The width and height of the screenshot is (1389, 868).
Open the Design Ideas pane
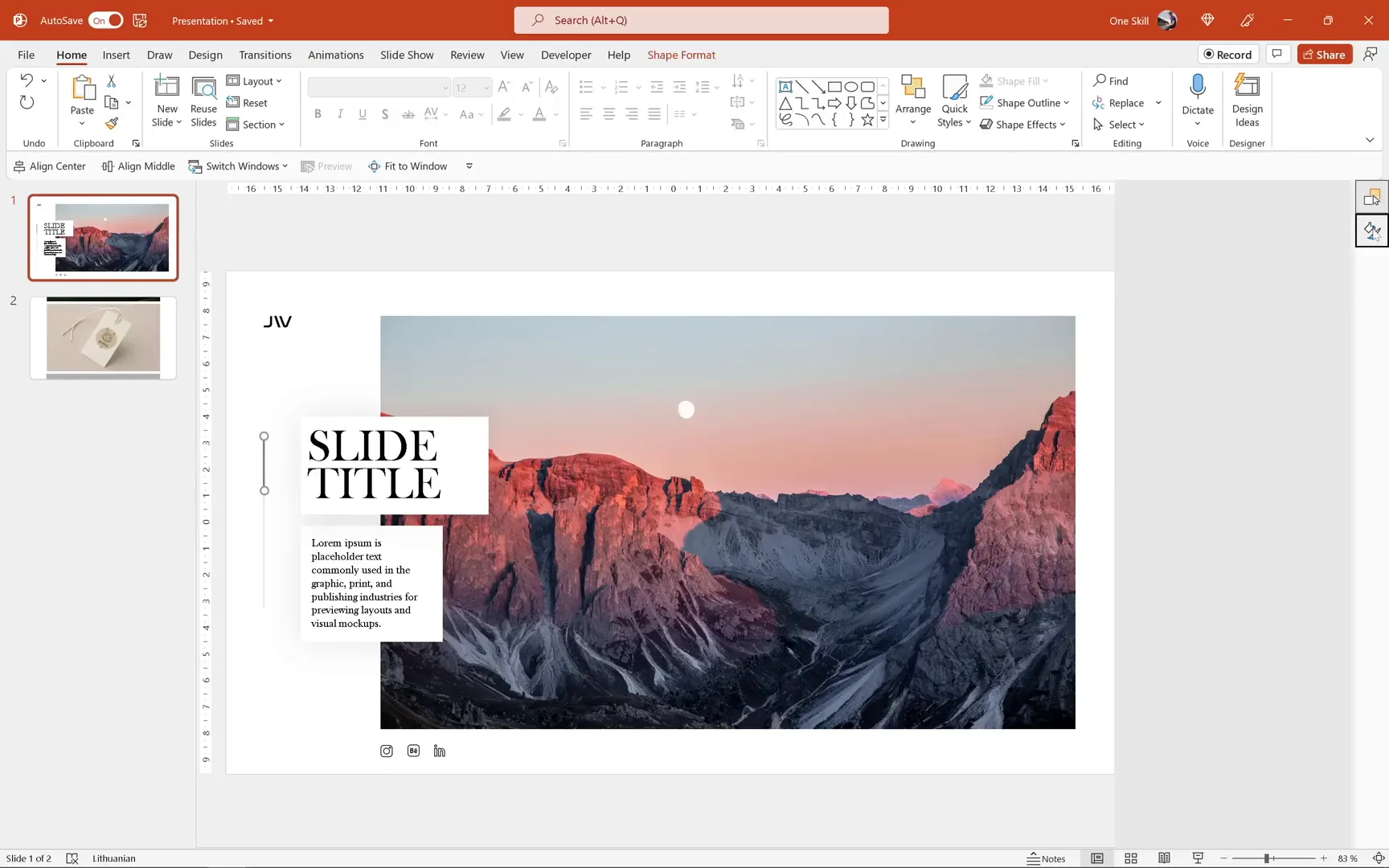coord(1247,100)
